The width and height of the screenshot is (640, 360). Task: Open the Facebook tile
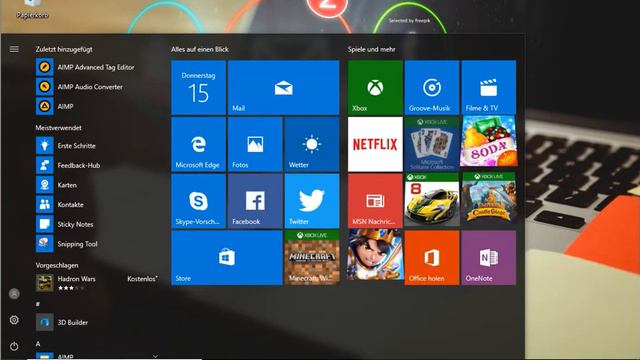tap(255, 201)
